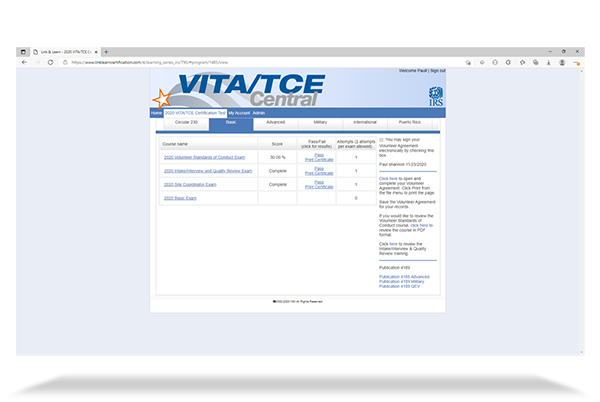Click here to review Intake/Interview training
This screenshot has width=600, height=402.
point(394,244)
